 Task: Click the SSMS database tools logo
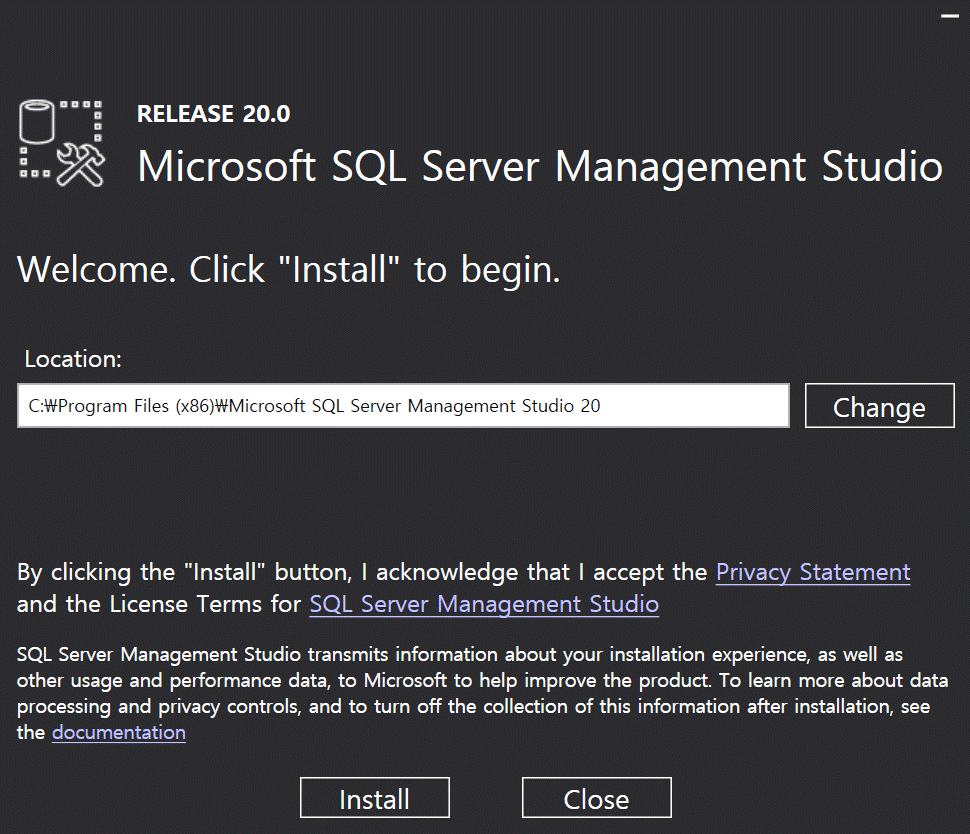pyautogui.click(x=61, y=144)
